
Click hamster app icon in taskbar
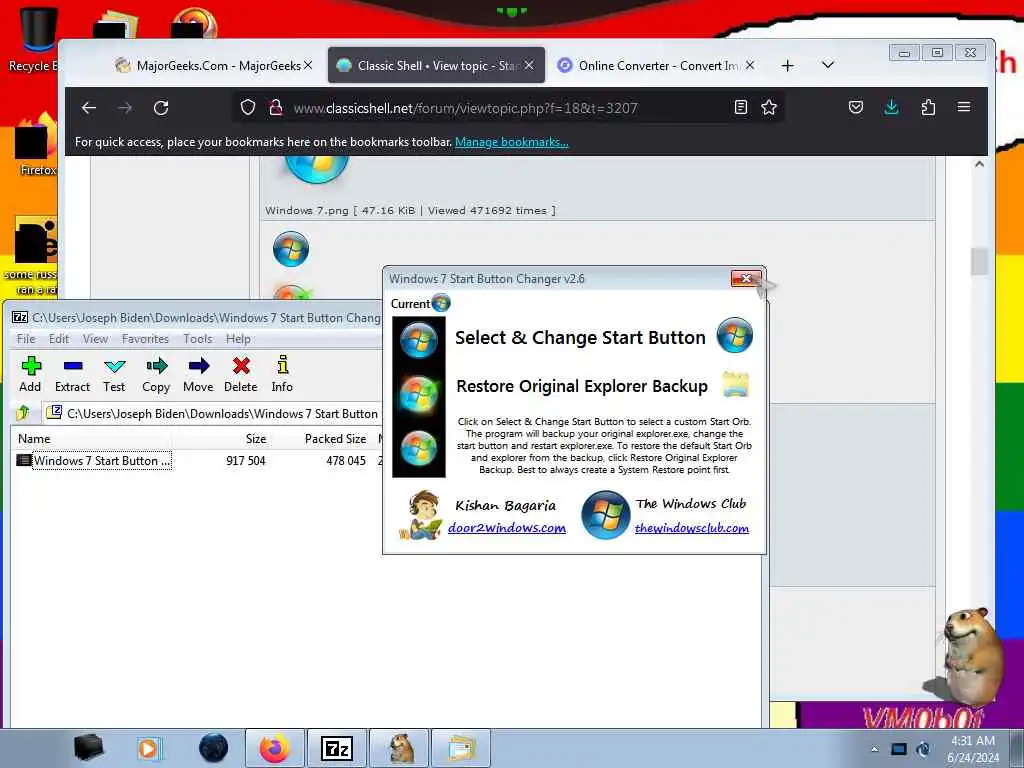click(x=400, y=748)
